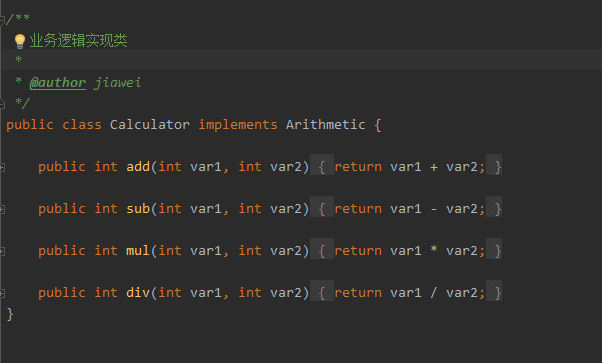
Task: Click the class keyword in declaration
Action: coord(82,124)
